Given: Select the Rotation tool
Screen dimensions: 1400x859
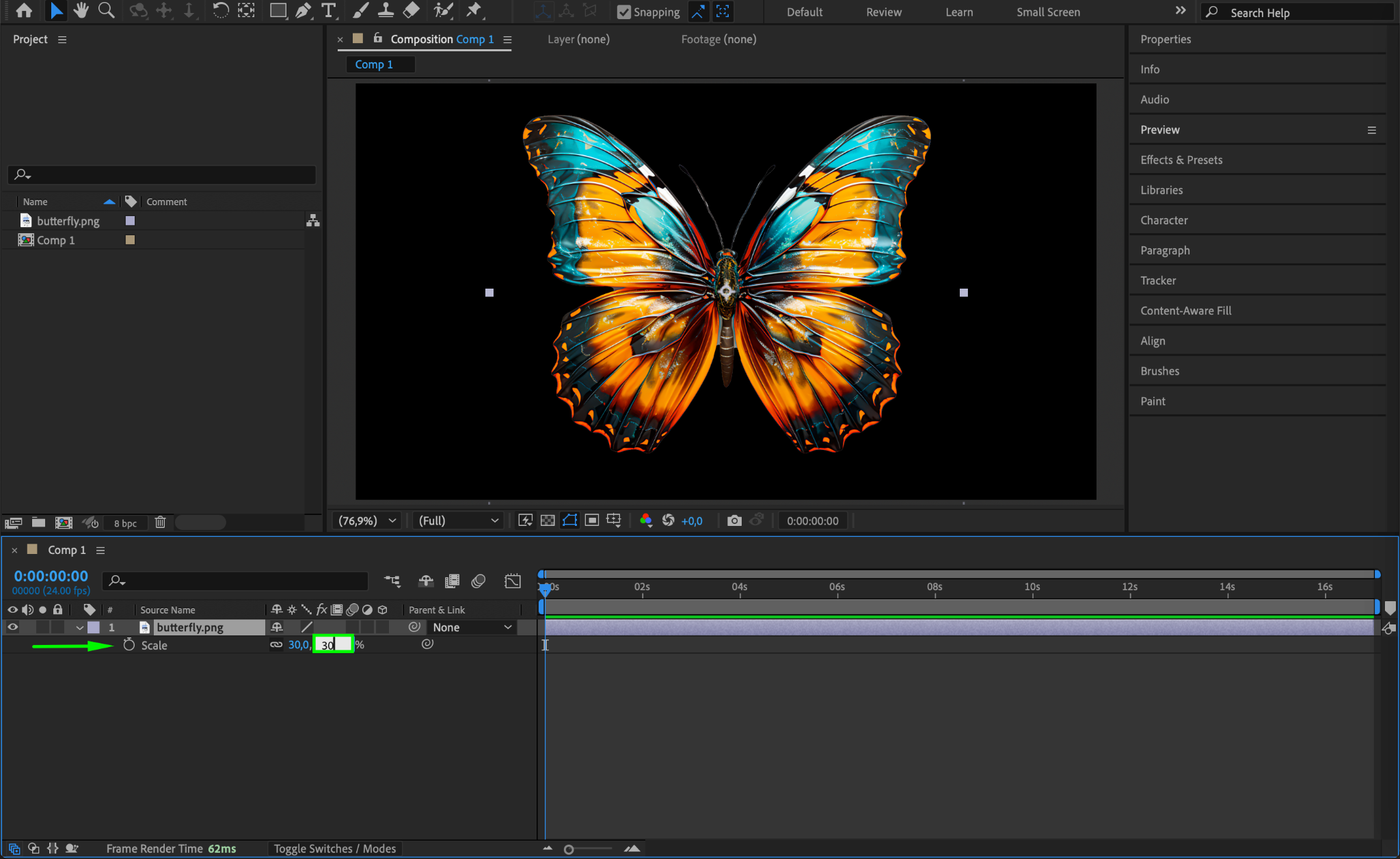Looking at the screenshot, I should pos(220,10).
